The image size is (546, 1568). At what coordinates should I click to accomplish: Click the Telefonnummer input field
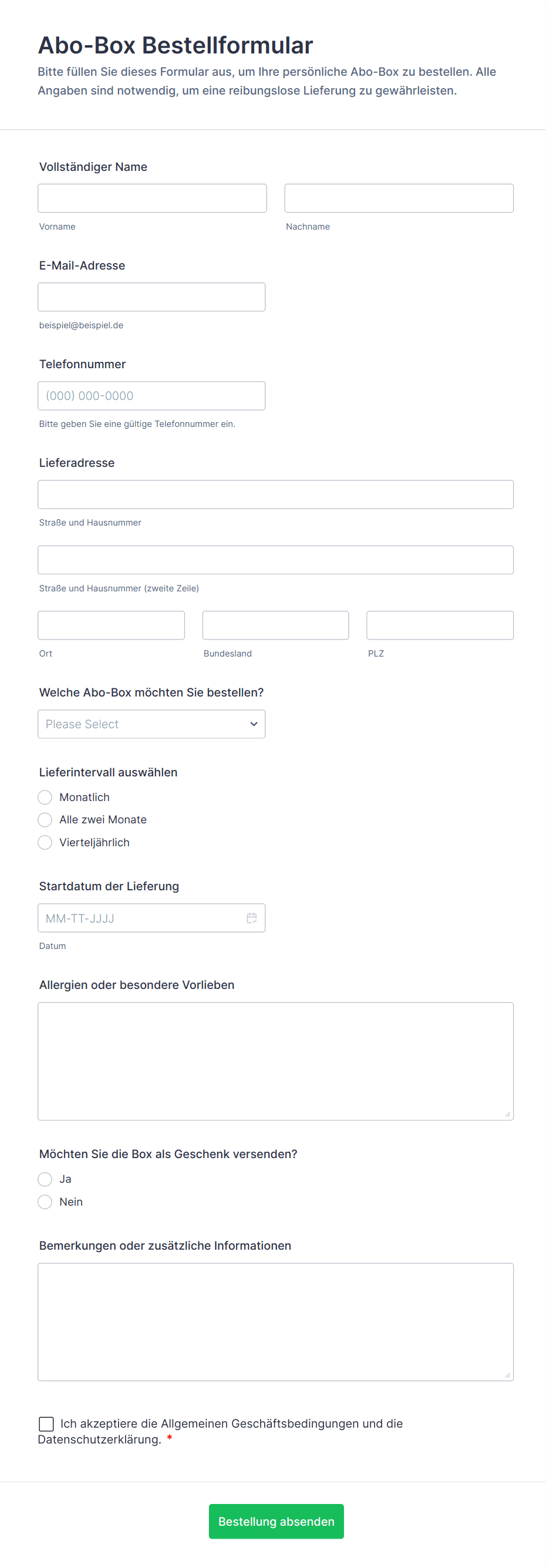point(151,396)
